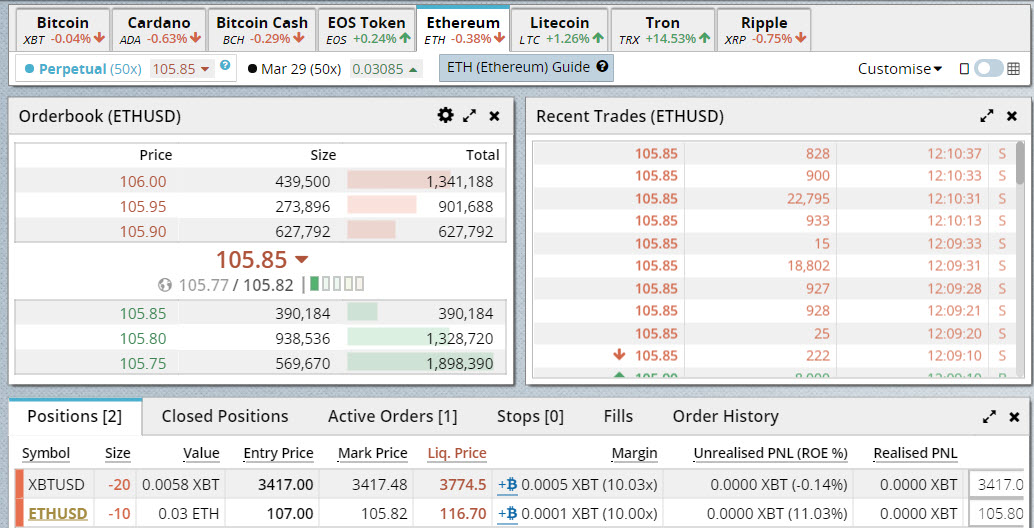Click the Mark Price column header
1034x528 pixels.
point(373,453)
